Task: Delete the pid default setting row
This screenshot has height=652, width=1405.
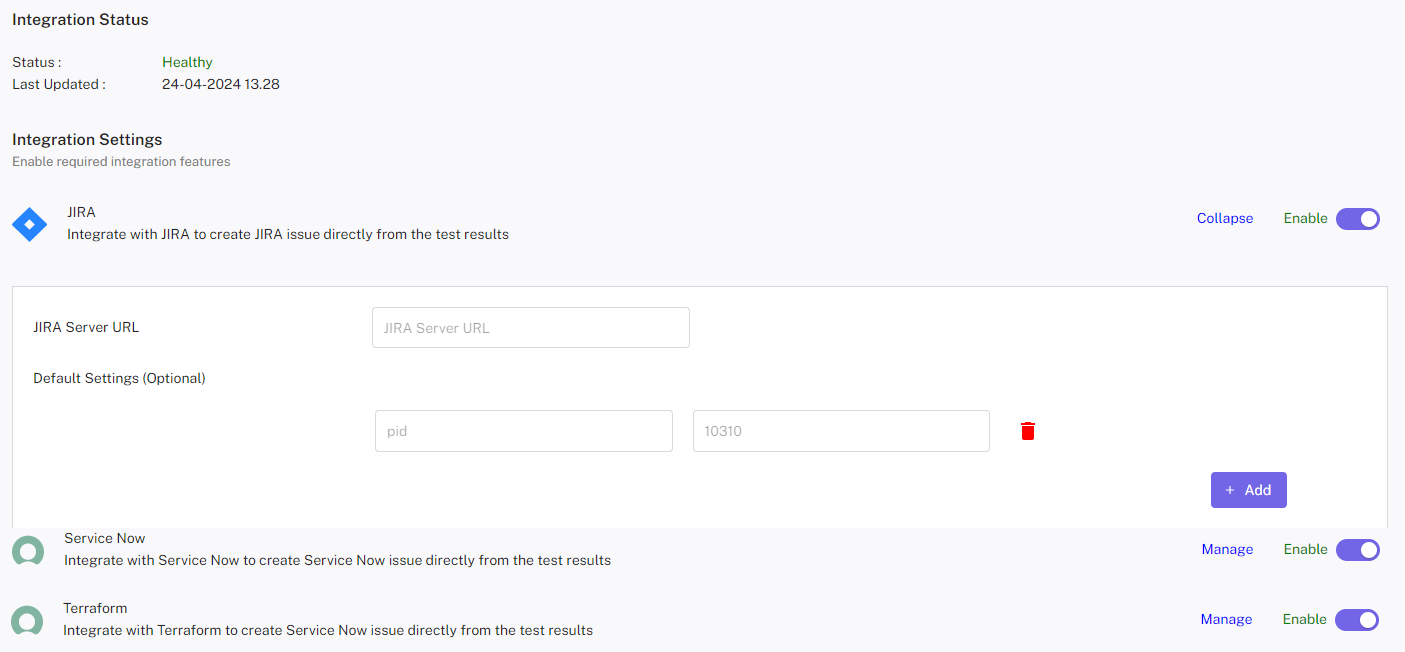Action: [x=1027, y=431]
